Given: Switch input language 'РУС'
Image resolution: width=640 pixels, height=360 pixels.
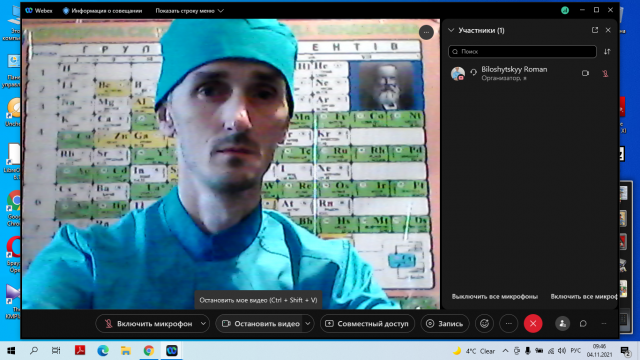Looking at the screenshot, I should point(576,351).
